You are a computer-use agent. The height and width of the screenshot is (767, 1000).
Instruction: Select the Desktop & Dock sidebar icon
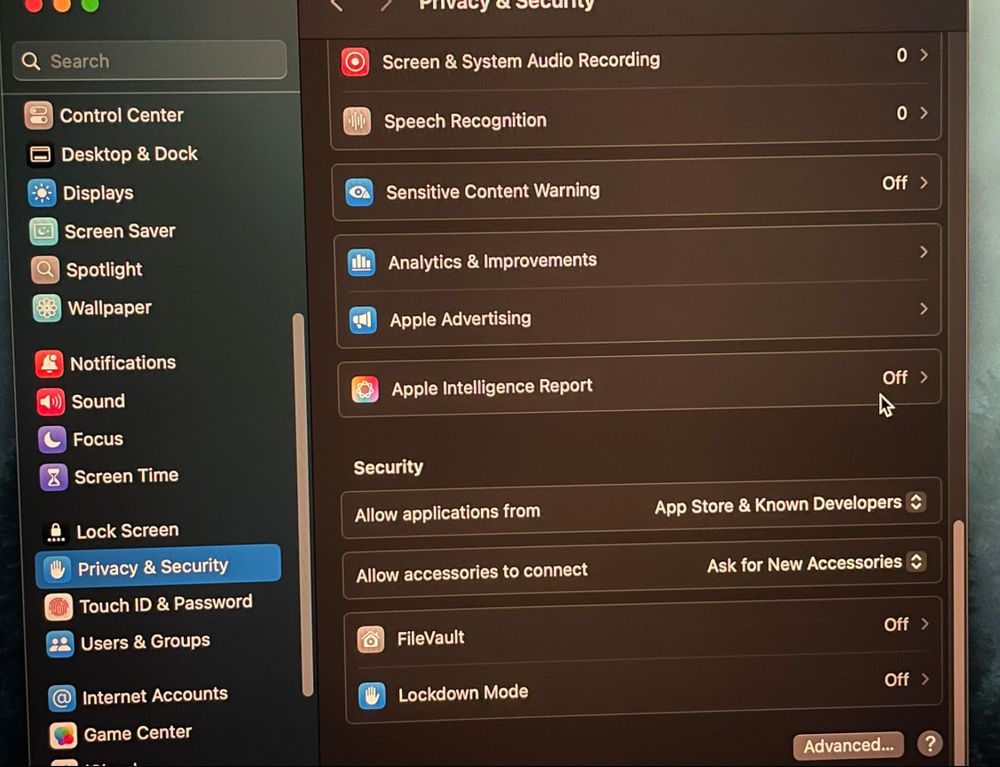40,154
